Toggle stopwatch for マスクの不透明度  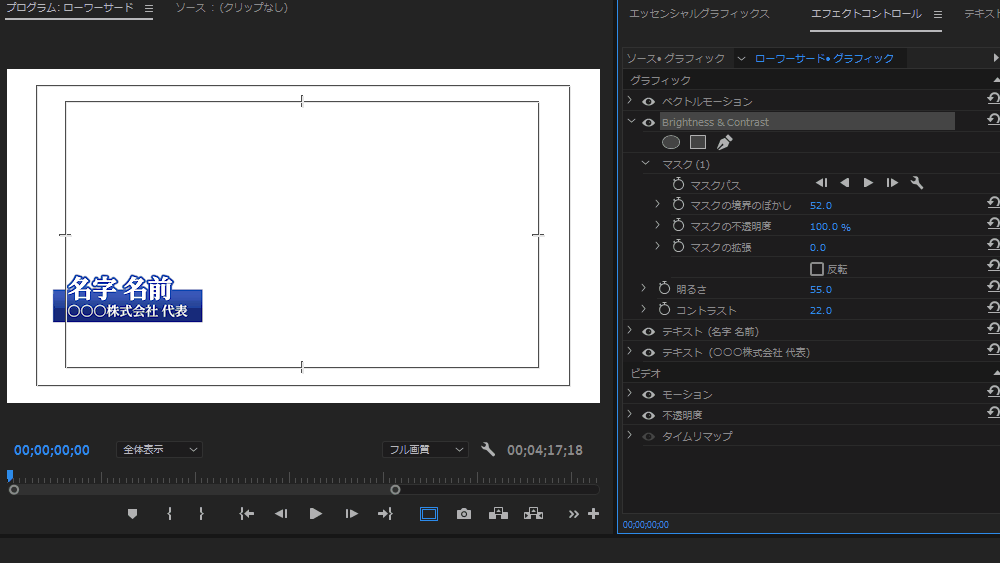678,226
